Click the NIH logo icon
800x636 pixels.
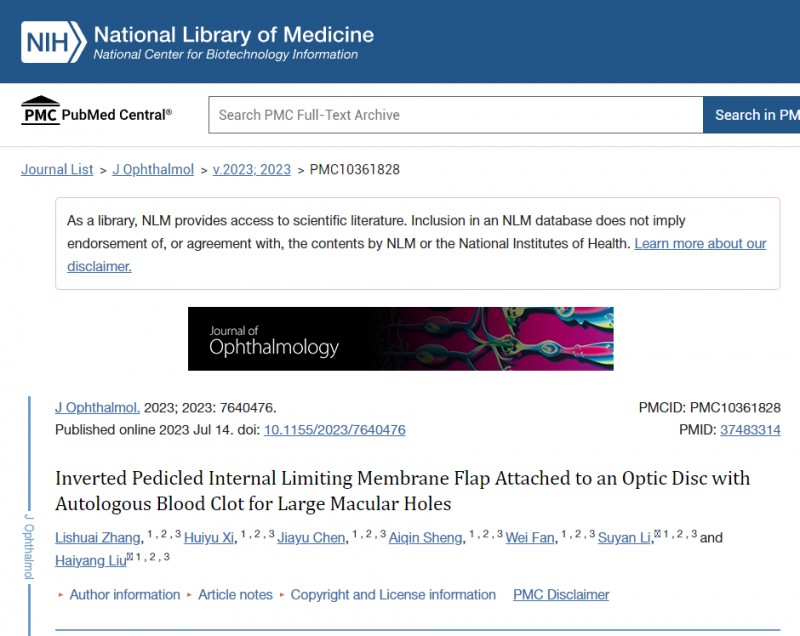(53, 42)
